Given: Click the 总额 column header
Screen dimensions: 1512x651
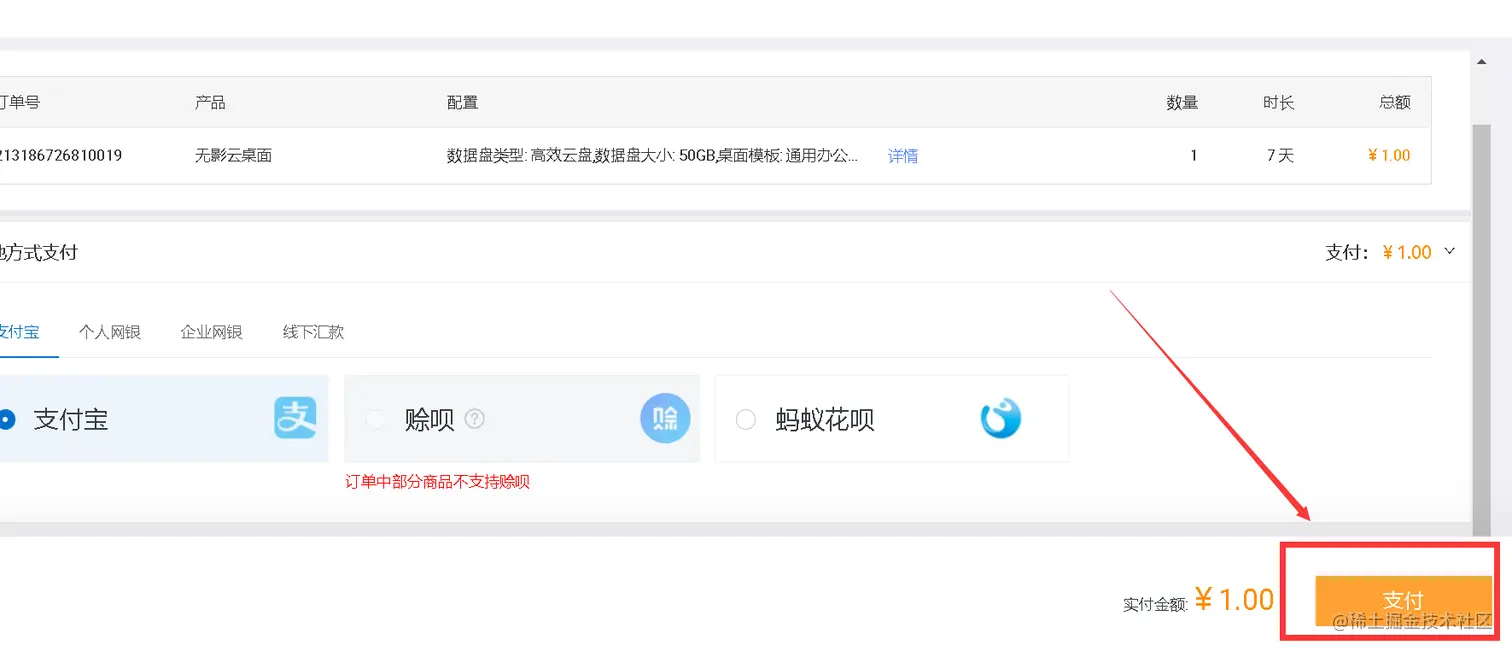Looking at the screenshot, I should pos(1395,102).
